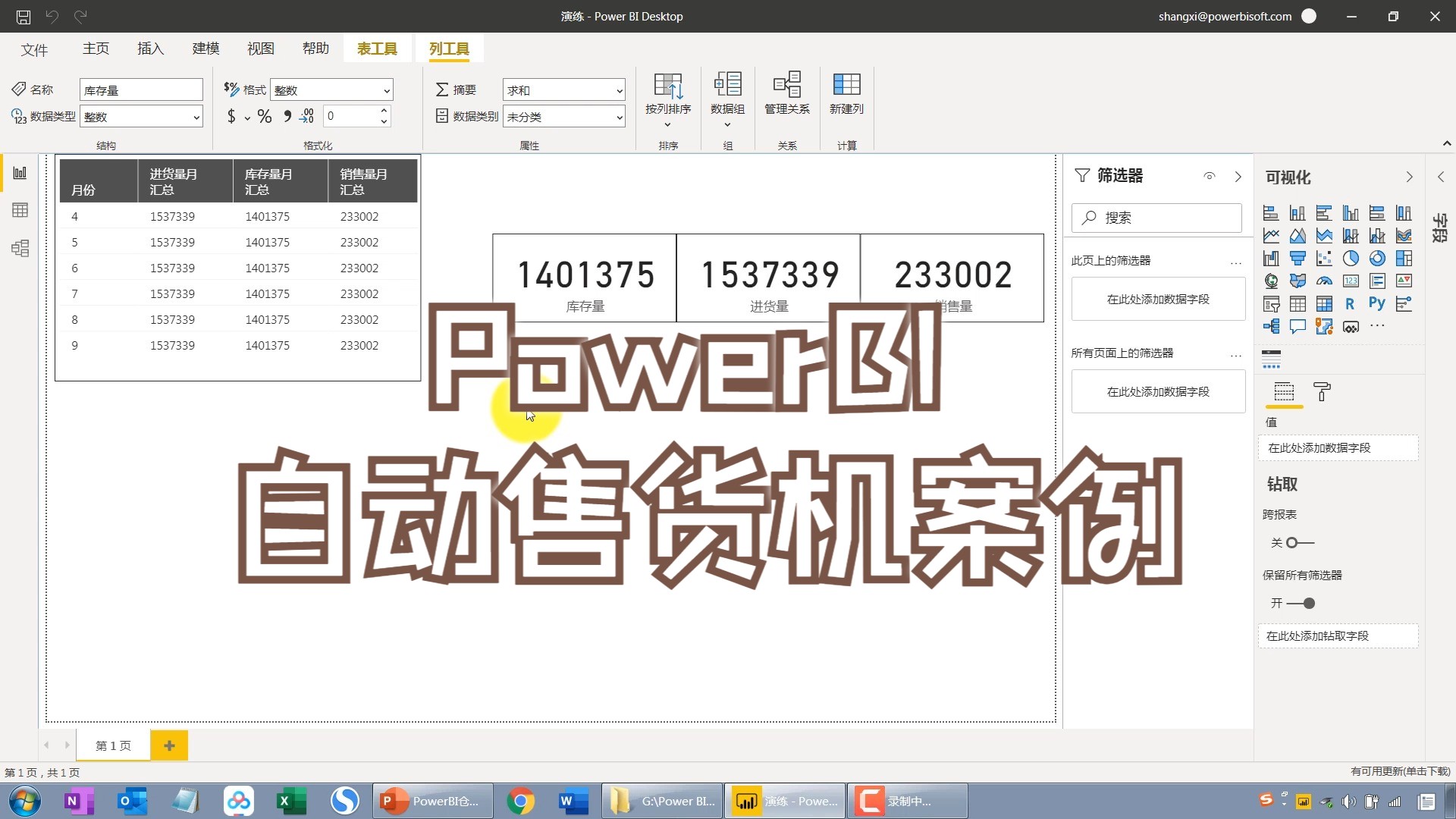Select the card visual (123)
This screenshot has width=1456, height=819.
pyautogui.click(x=1351, y=281)
